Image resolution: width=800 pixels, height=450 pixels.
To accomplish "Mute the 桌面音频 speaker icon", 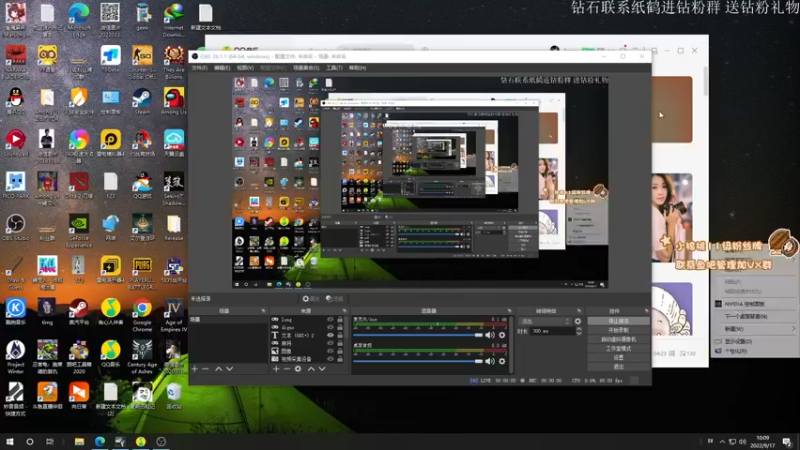I will coord(490,361).
